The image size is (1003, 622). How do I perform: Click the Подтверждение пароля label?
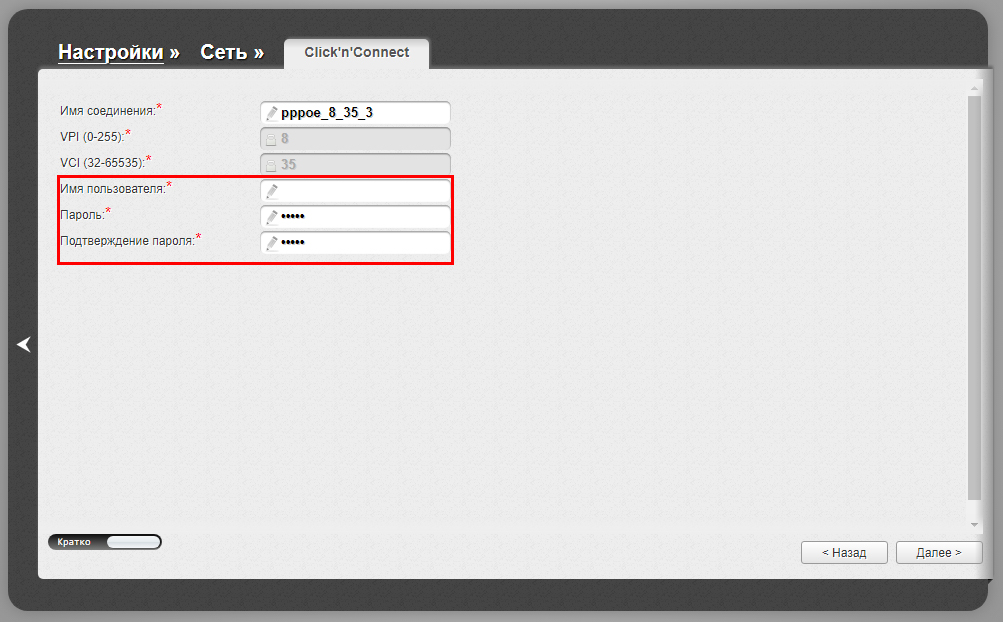tap(127, 241)
